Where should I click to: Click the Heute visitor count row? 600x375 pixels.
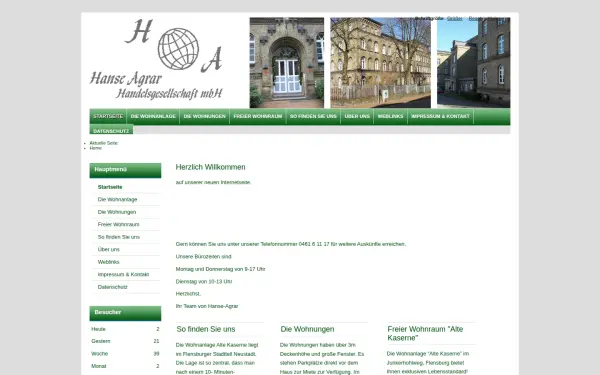pyautogui.click(x=125, y=329)
